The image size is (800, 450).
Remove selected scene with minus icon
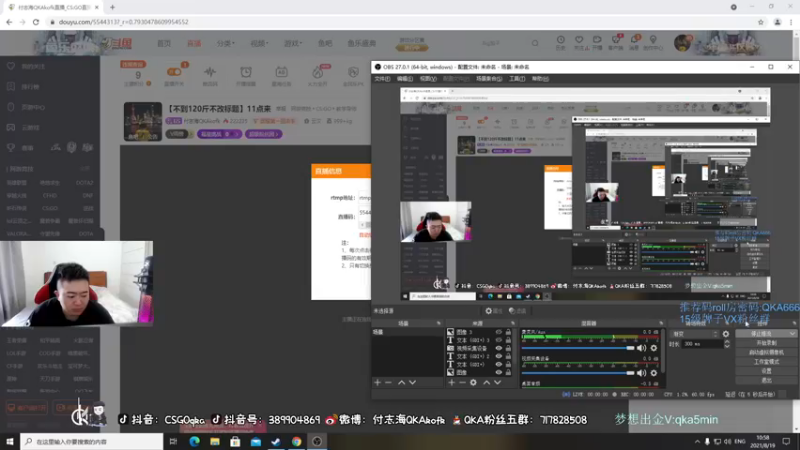(x=388, y=383)
